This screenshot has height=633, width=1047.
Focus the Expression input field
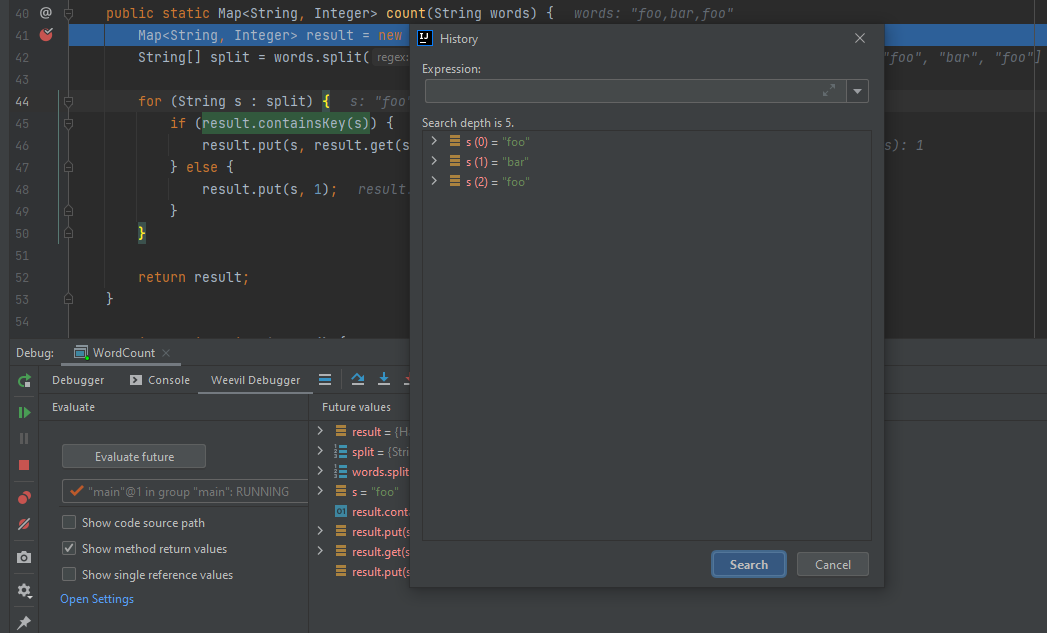[635, 91]
